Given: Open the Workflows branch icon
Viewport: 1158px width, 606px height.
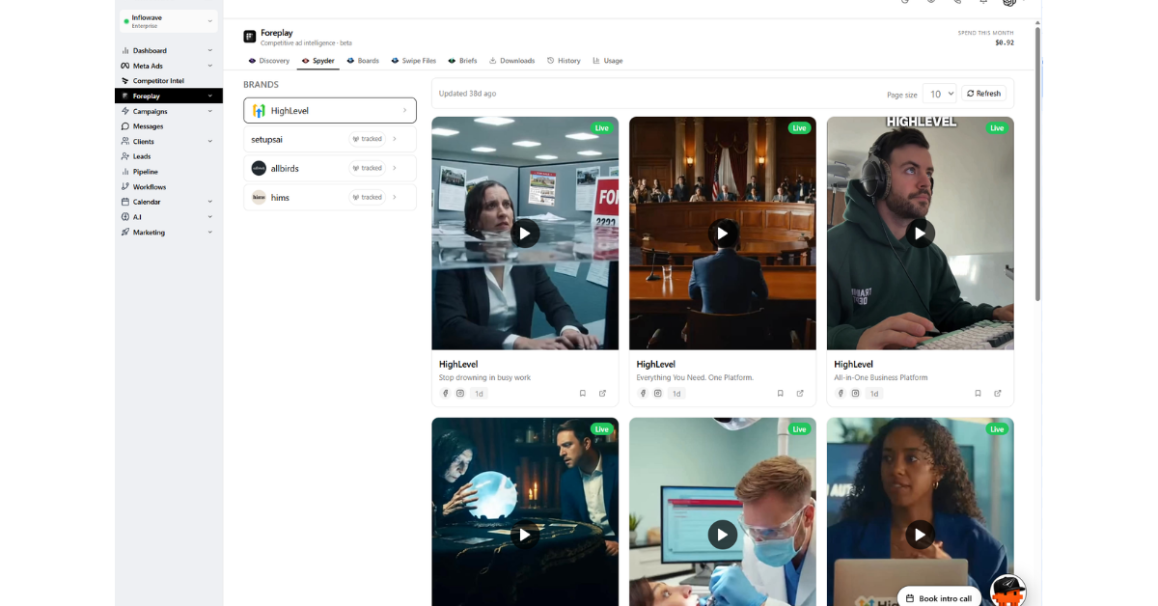Looking at the screenshot, I should pyautogui.click(x=125, y=187).
